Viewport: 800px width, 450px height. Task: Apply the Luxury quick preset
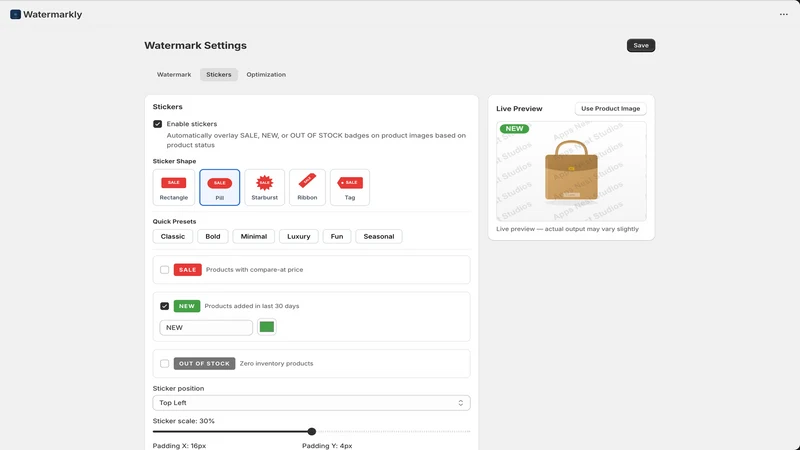(298, 236)
